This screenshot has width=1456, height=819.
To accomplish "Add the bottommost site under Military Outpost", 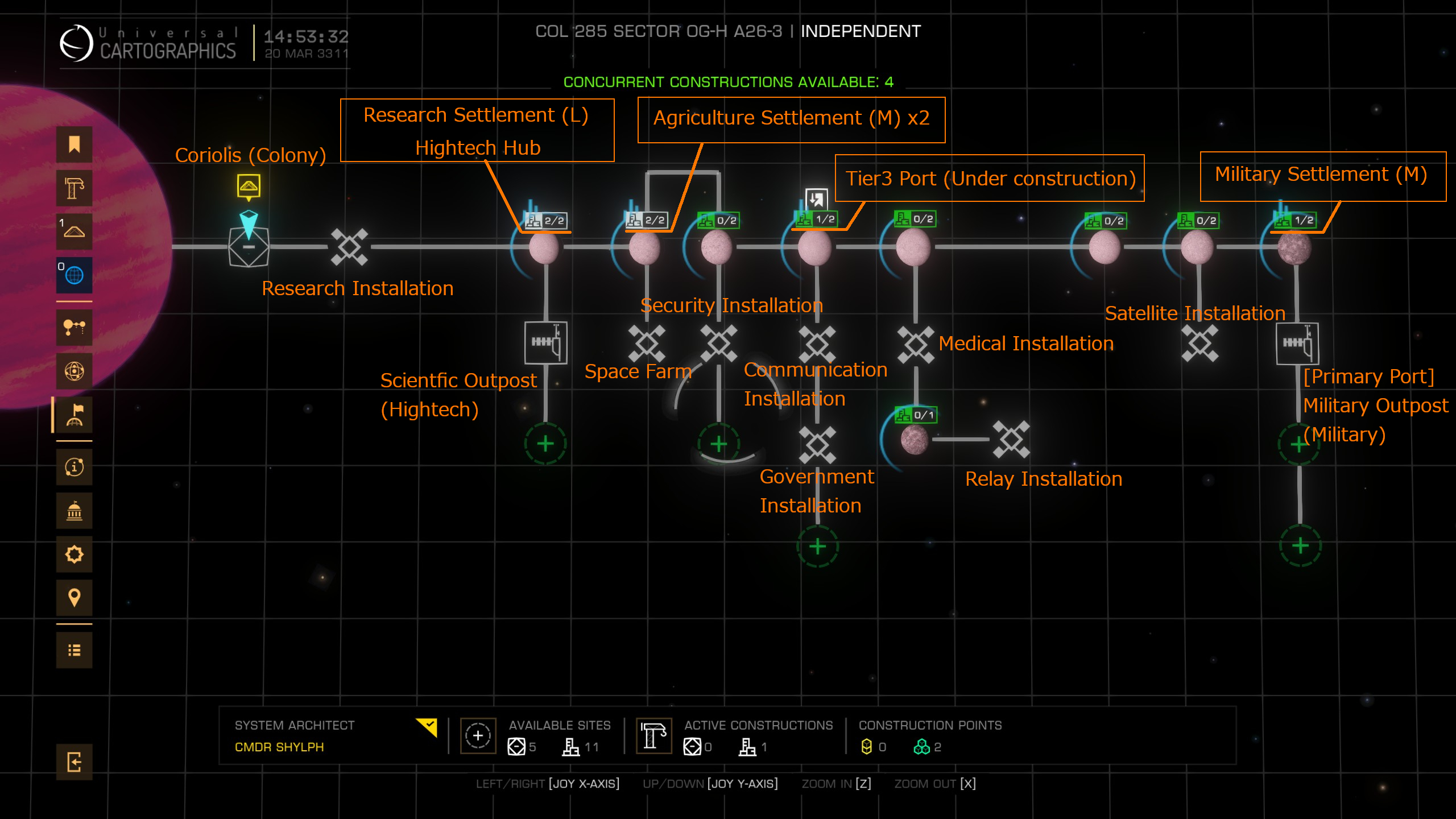I will pos(1300,546).
